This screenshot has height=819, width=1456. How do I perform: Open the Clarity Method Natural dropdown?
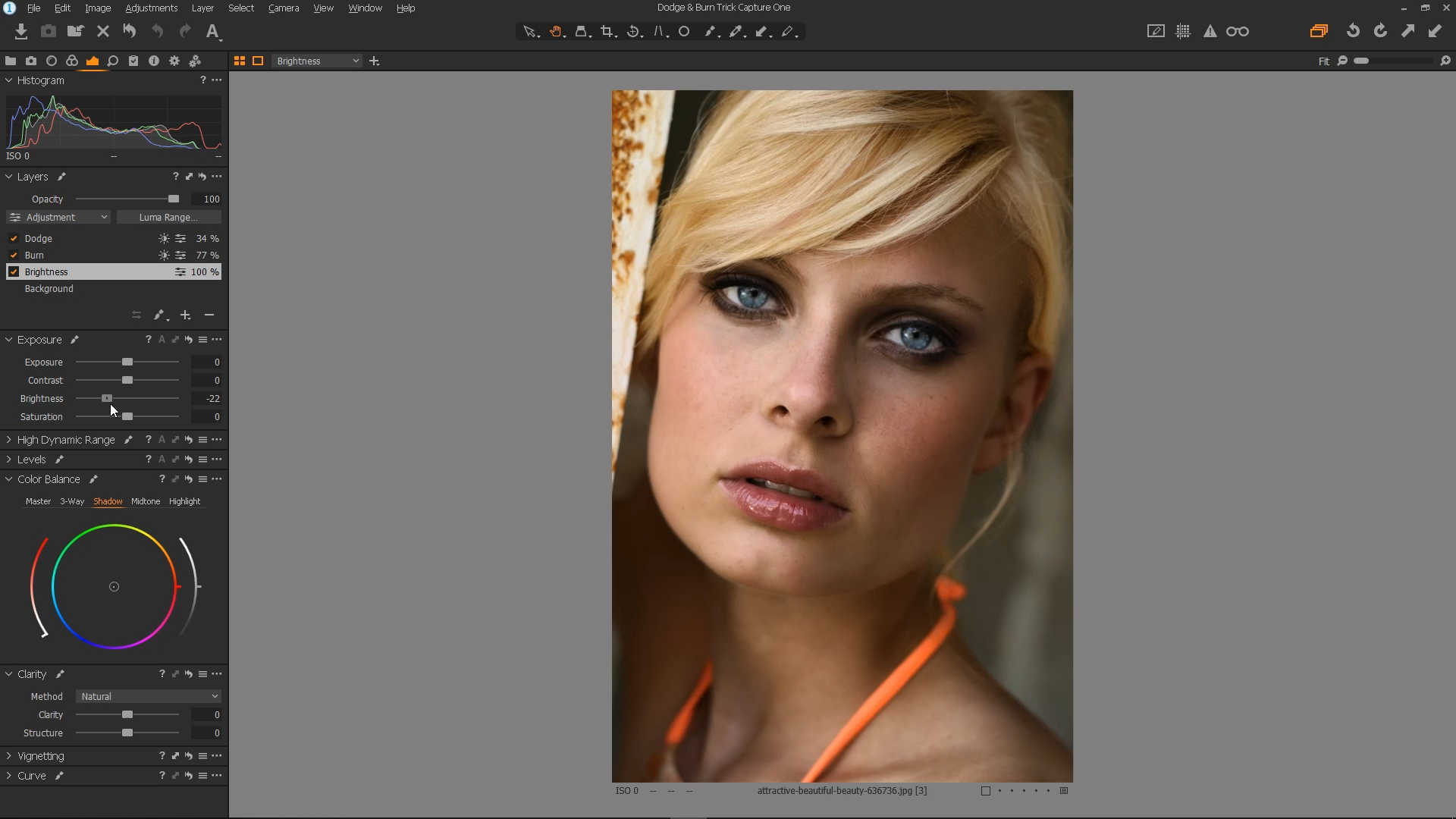[x=149, y=696]
